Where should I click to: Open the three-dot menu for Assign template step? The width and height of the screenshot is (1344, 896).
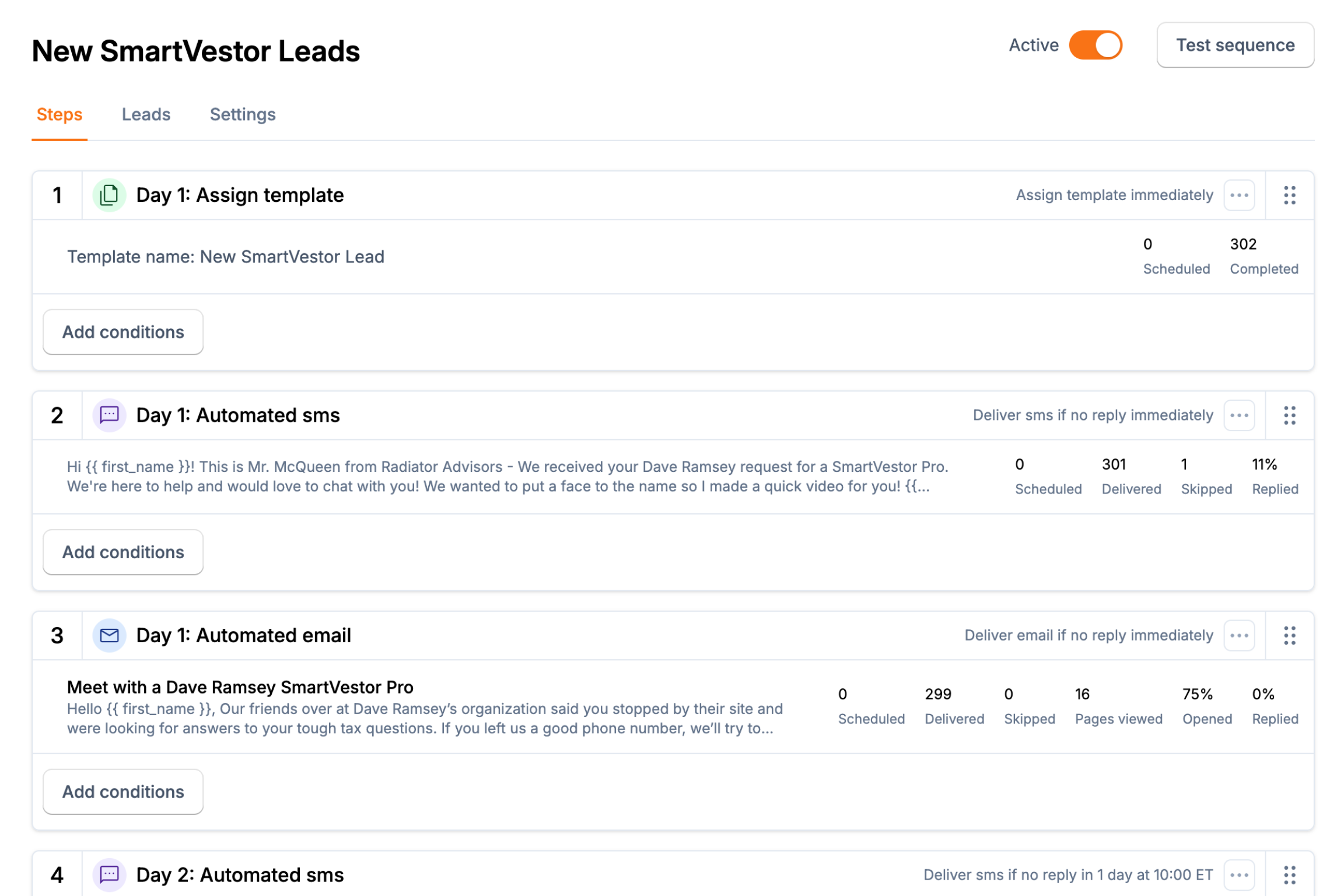pyautogui.click(x=1239, y=195)
